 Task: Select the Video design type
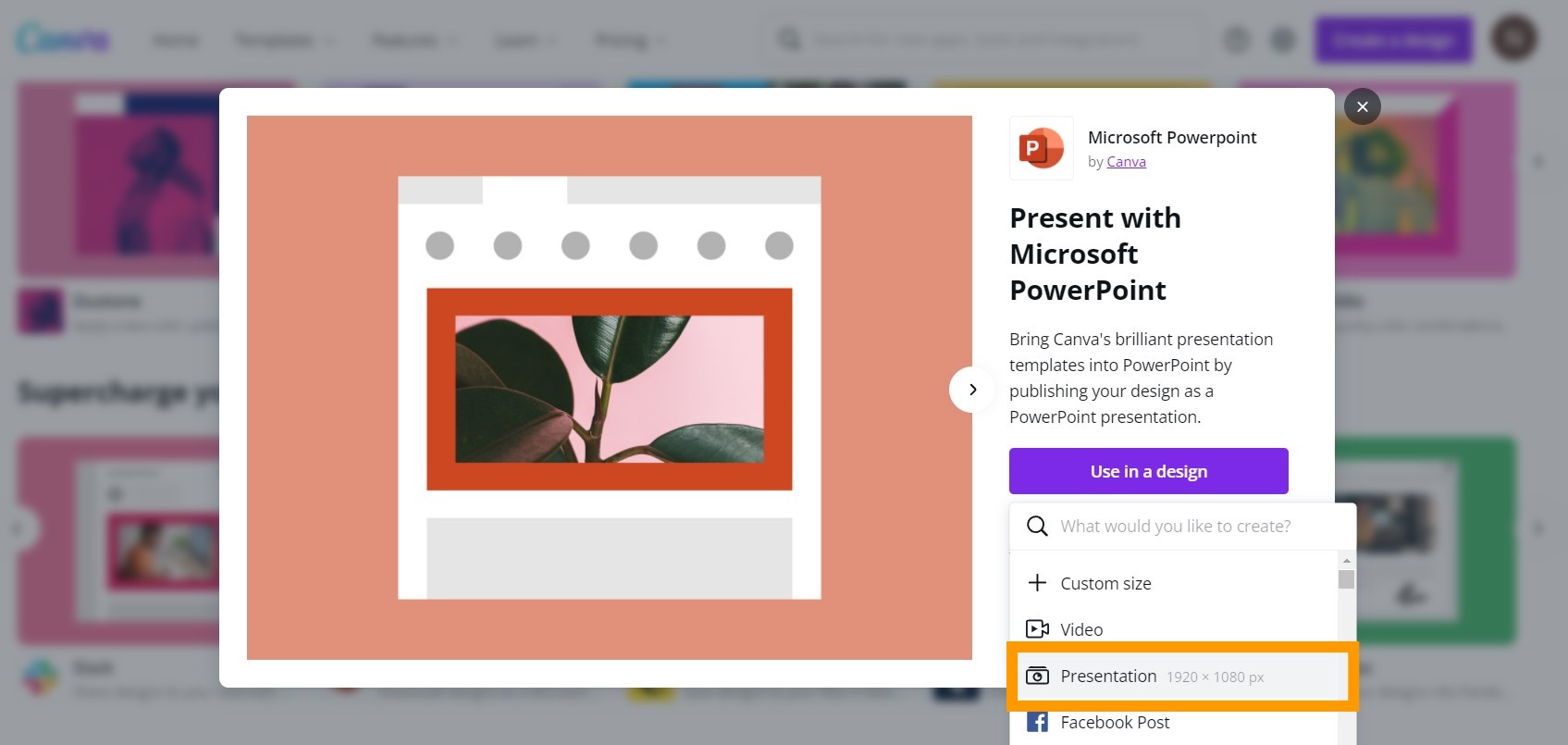1173,629
